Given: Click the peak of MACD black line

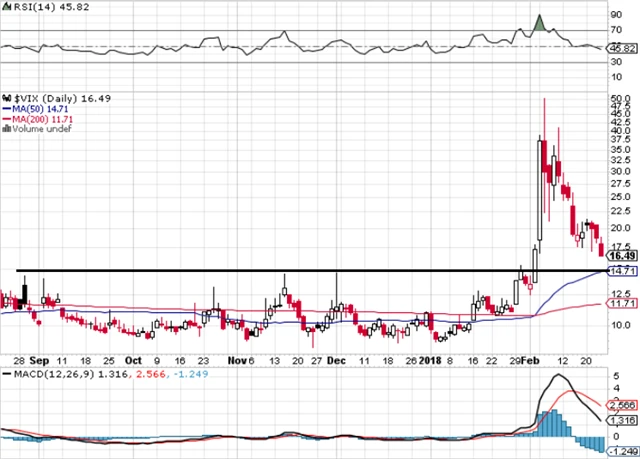Looking at the screenshot, I should (x=557, y=376).
